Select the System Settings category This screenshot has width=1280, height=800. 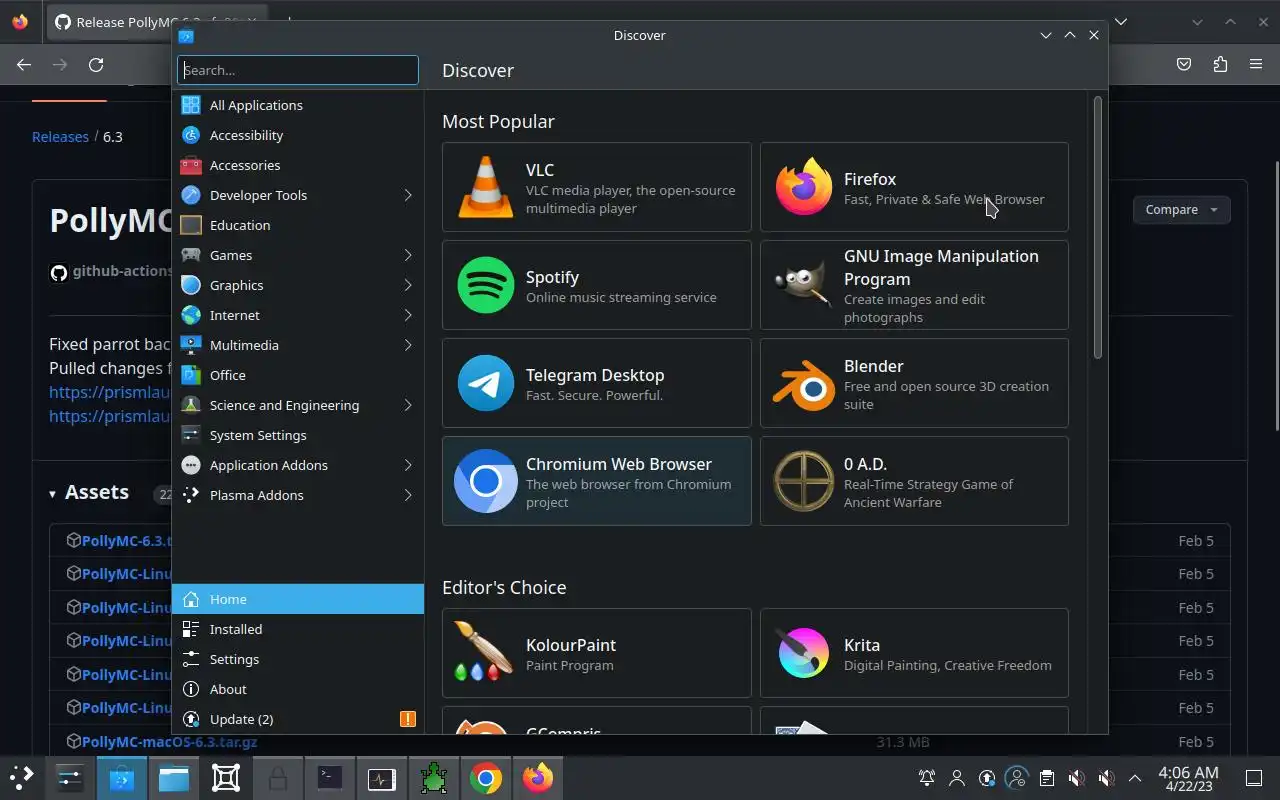click(298, 435)
